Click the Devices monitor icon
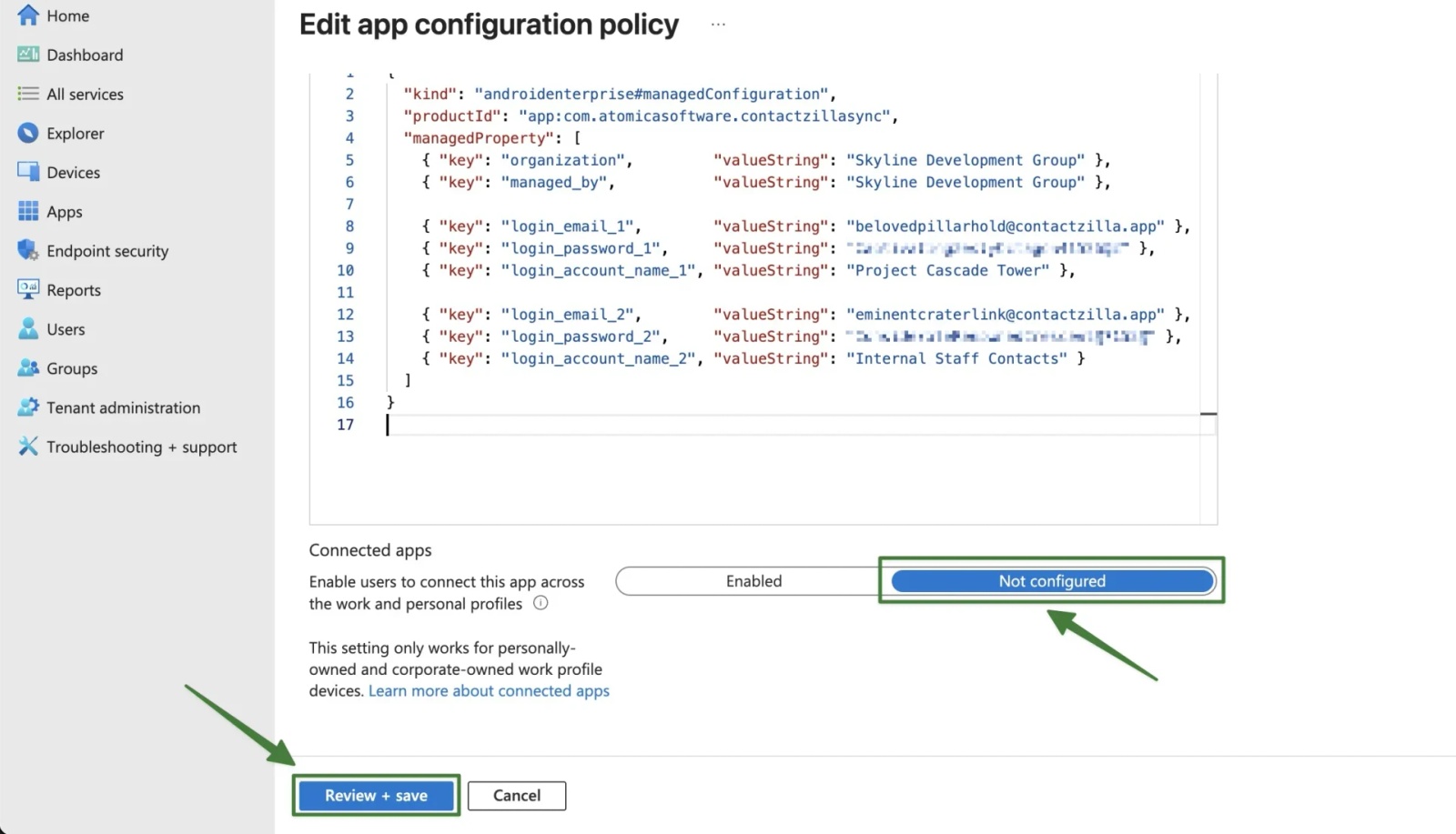 [x=28, y=172]
